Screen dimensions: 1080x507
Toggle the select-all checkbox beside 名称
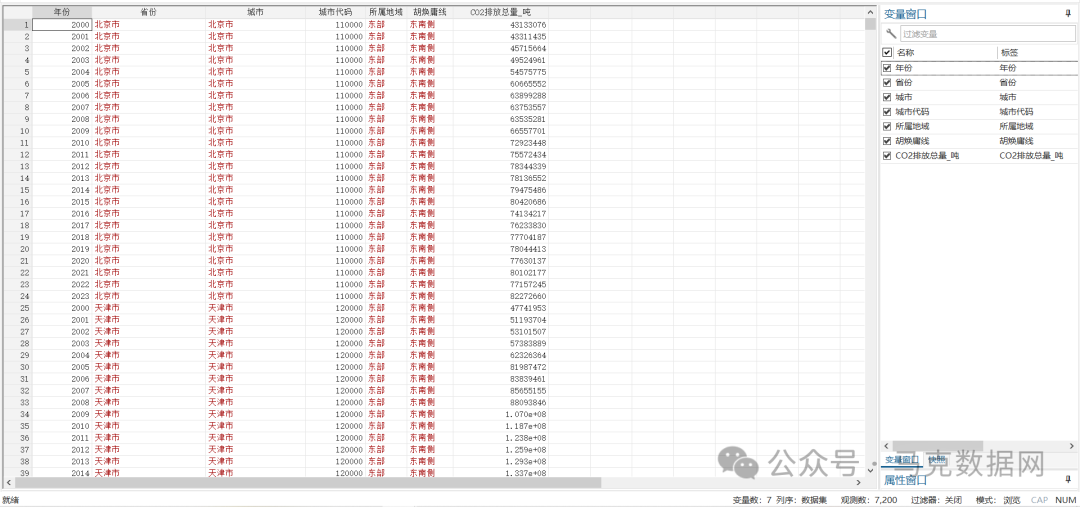click(887, 52)
